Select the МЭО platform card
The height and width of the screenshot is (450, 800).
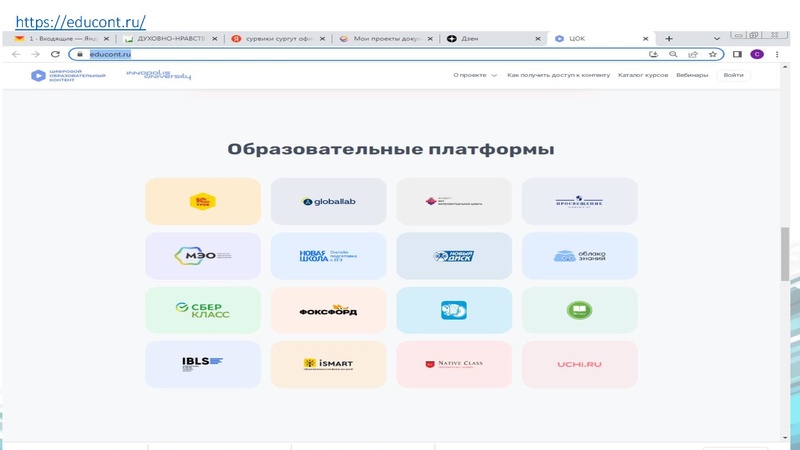point(203,256)
